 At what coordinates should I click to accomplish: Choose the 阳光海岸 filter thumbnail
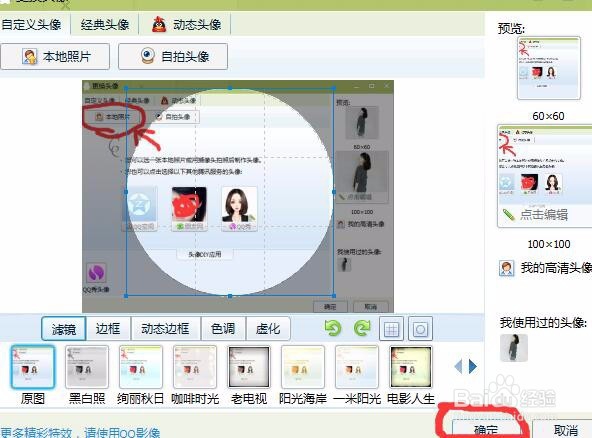pos(303,367)
